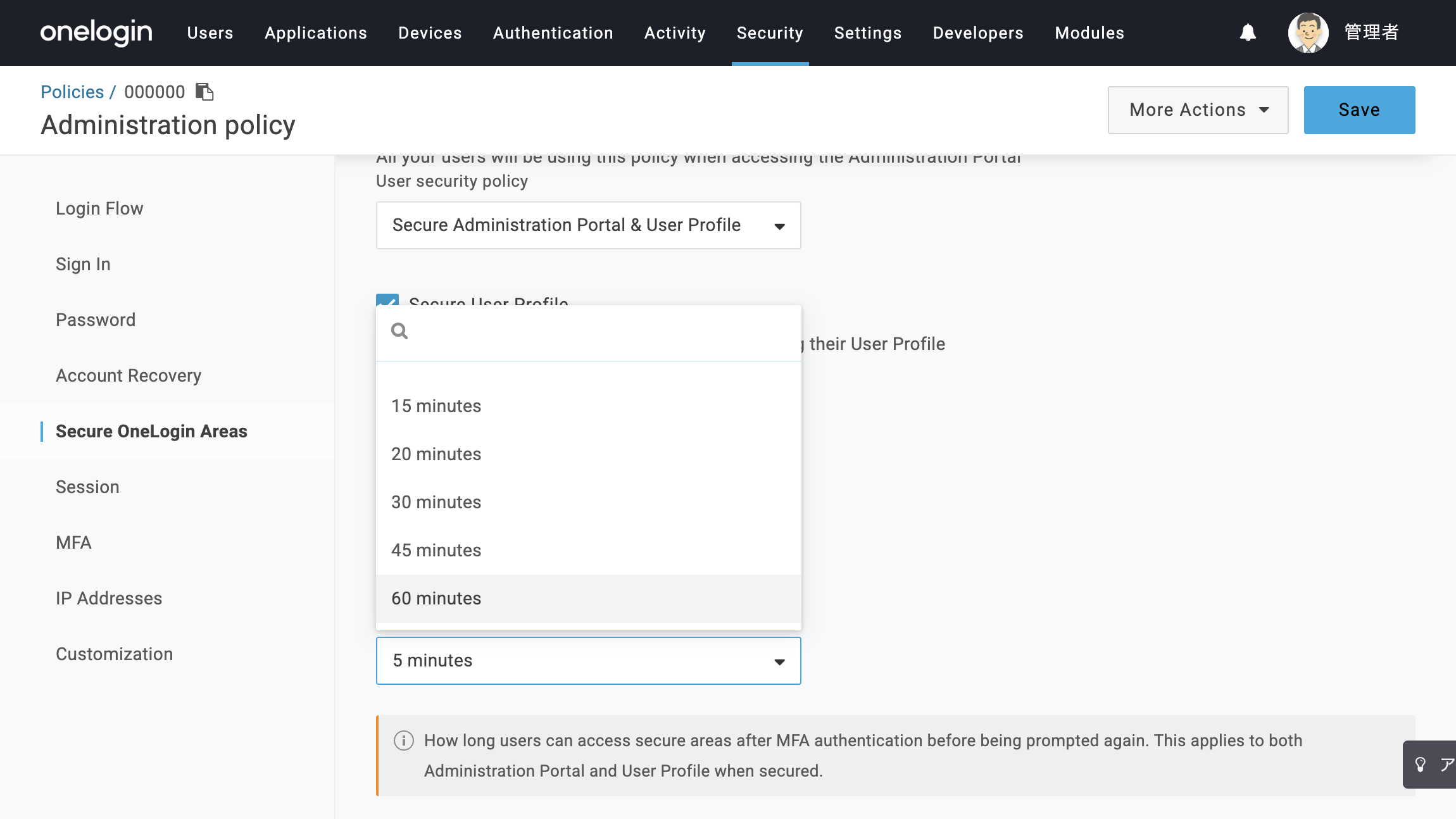The image size is (1456, 819).
Task: Open the Settings menu
Action: click(868, 33)
